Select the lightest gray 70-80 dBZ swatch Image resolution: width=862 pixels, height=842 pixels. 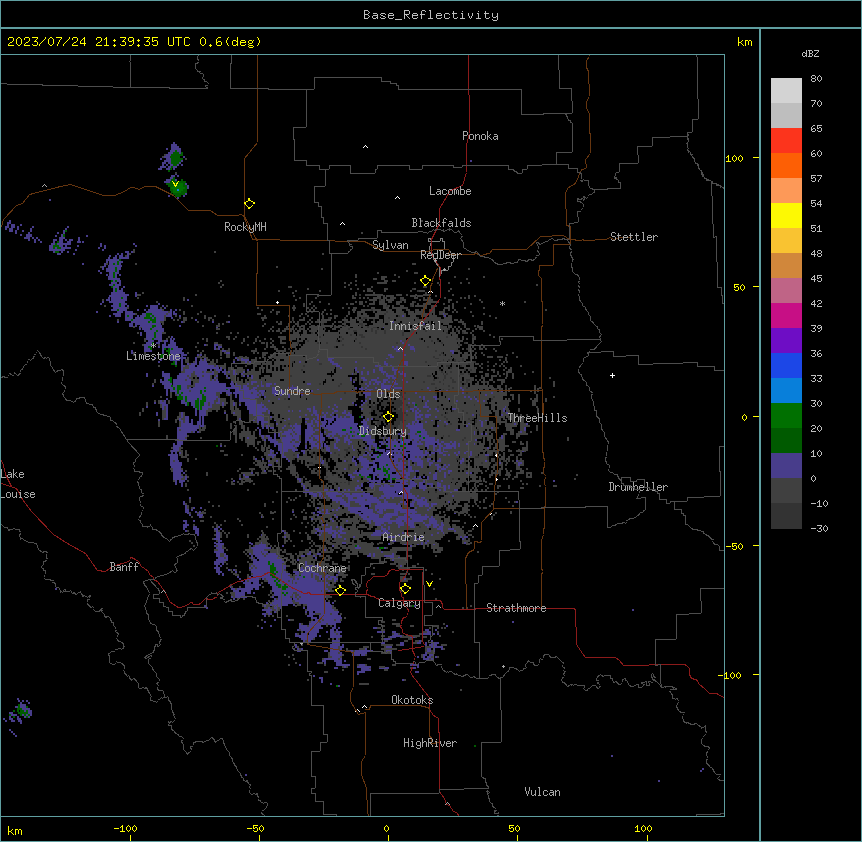tap(786, 91)
